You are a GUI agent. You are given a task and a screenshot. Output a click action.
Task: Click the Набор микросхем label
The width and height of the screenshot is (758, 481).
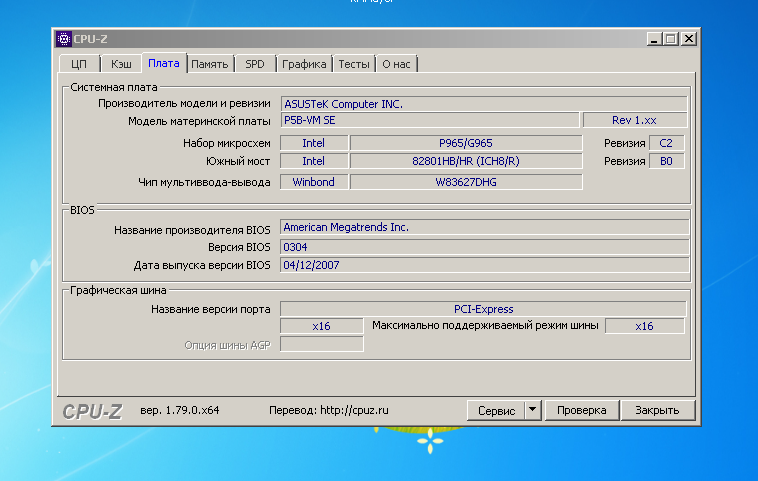(x=227, y=143)
